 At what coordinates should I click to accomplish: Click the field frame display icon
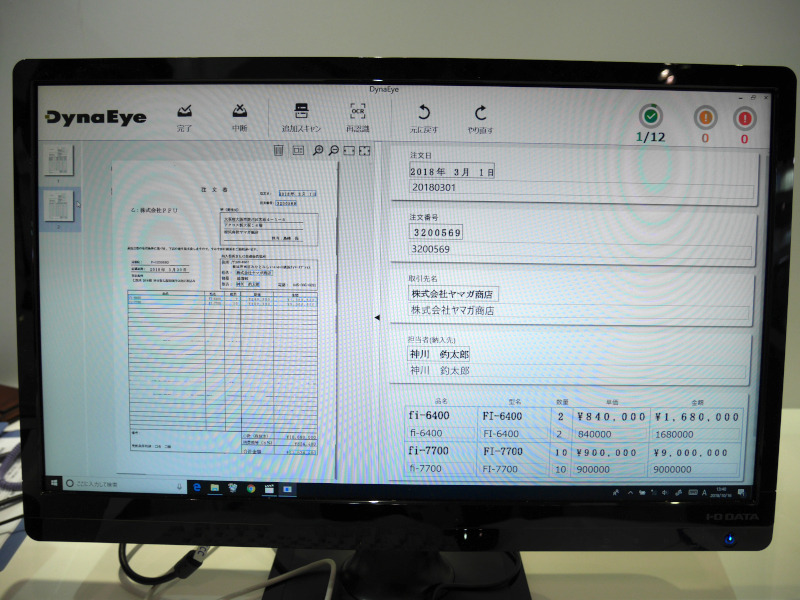coord(298,150)
